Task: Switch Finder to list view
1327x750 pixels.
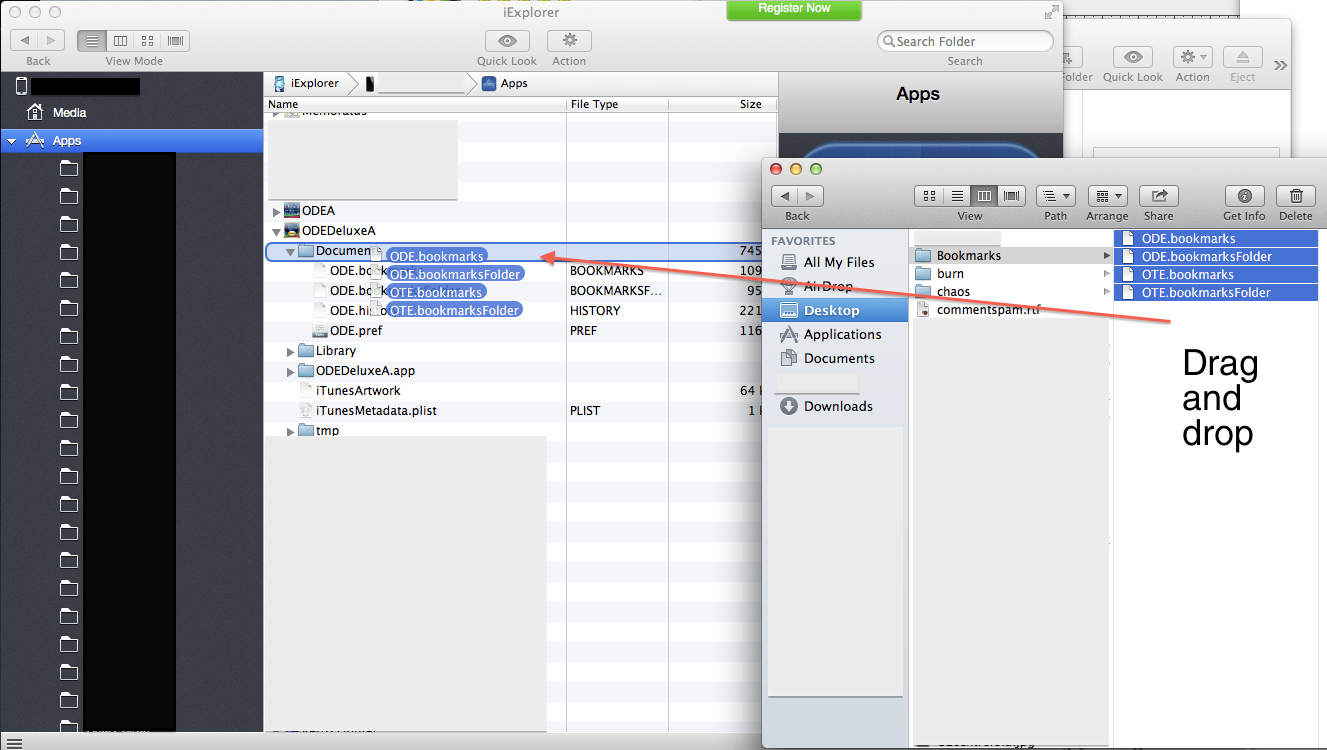Action: coord(957,196)
